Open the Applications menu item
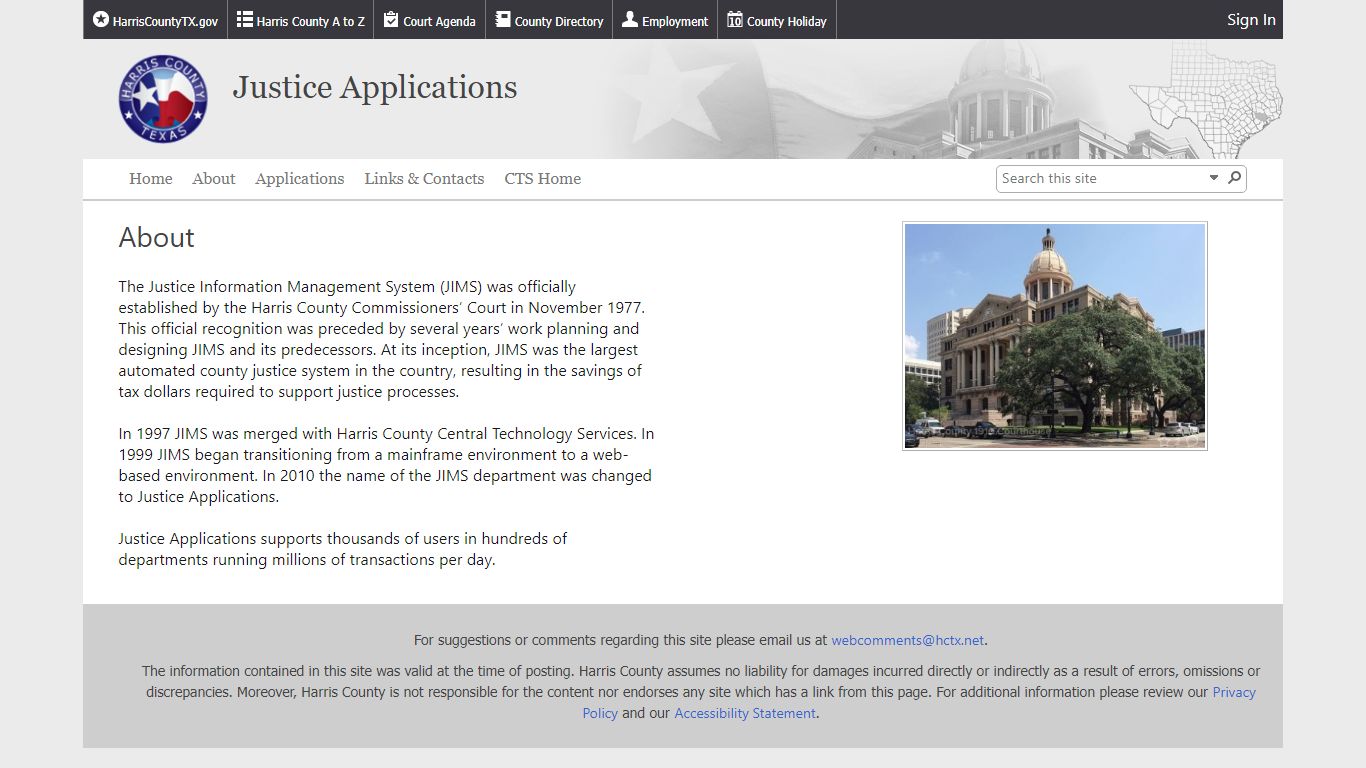 point(300,179)
